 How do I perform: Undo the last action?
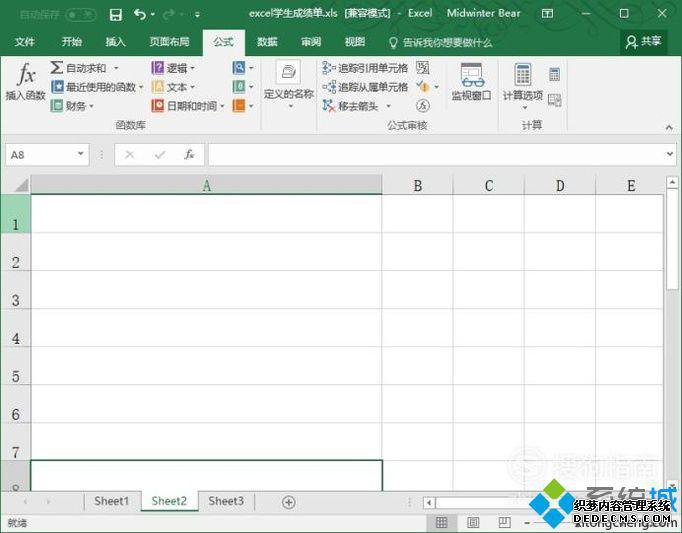tap(140, 14)
